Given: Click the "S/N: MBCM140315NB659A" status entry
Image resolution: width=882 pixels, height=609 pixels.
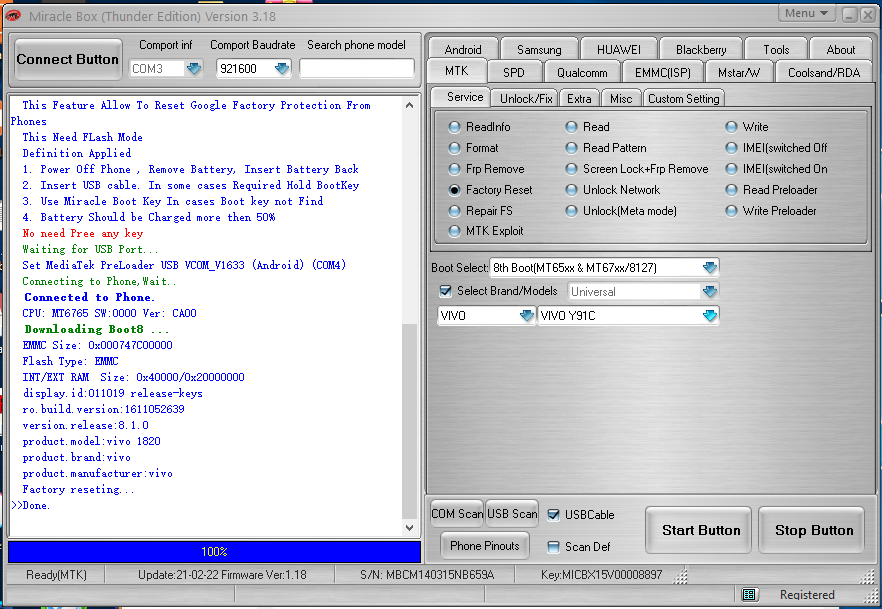Looking at the screenshot, I should (427, 575).
